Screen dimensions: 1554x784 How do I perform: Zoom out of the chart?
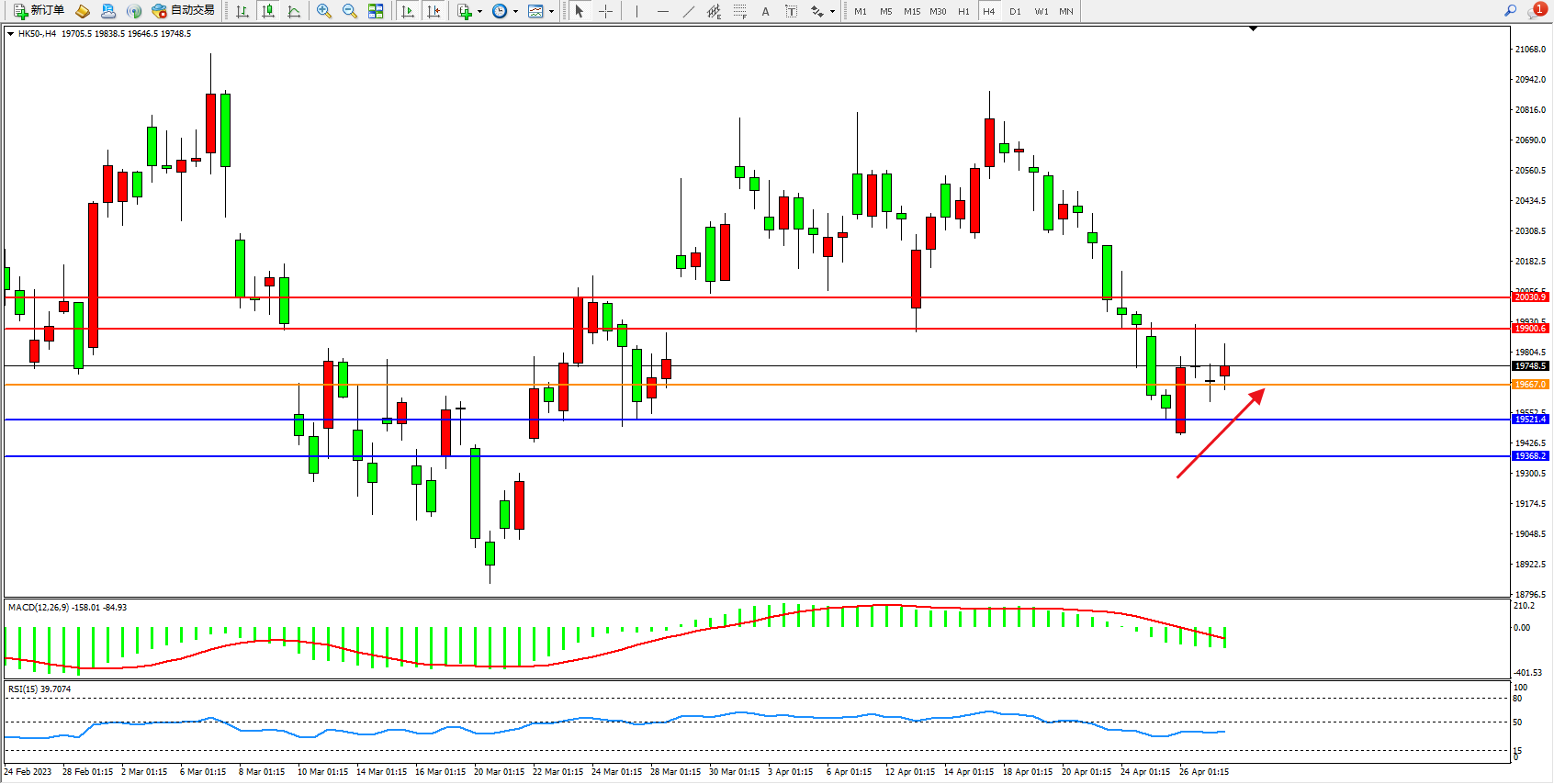point(350,11)
